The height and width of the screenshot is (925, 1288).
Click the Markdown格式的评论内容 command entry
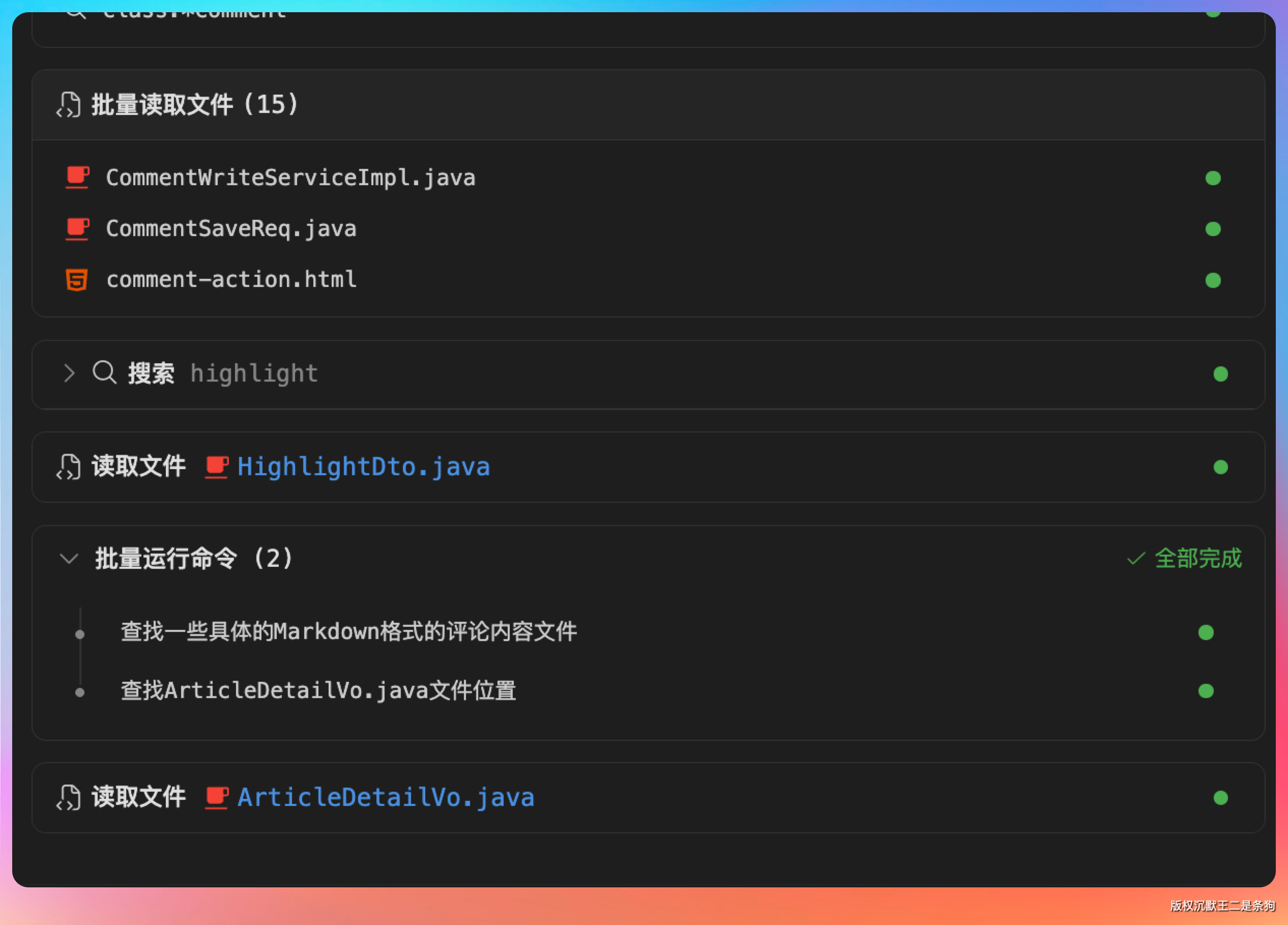tap(348, 632)
